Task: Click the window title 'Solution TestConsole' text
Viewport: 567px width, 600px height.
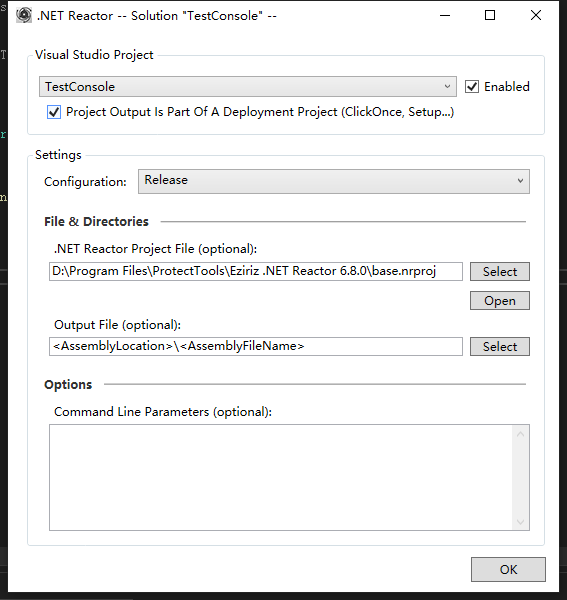Action: tap(197, 16)
